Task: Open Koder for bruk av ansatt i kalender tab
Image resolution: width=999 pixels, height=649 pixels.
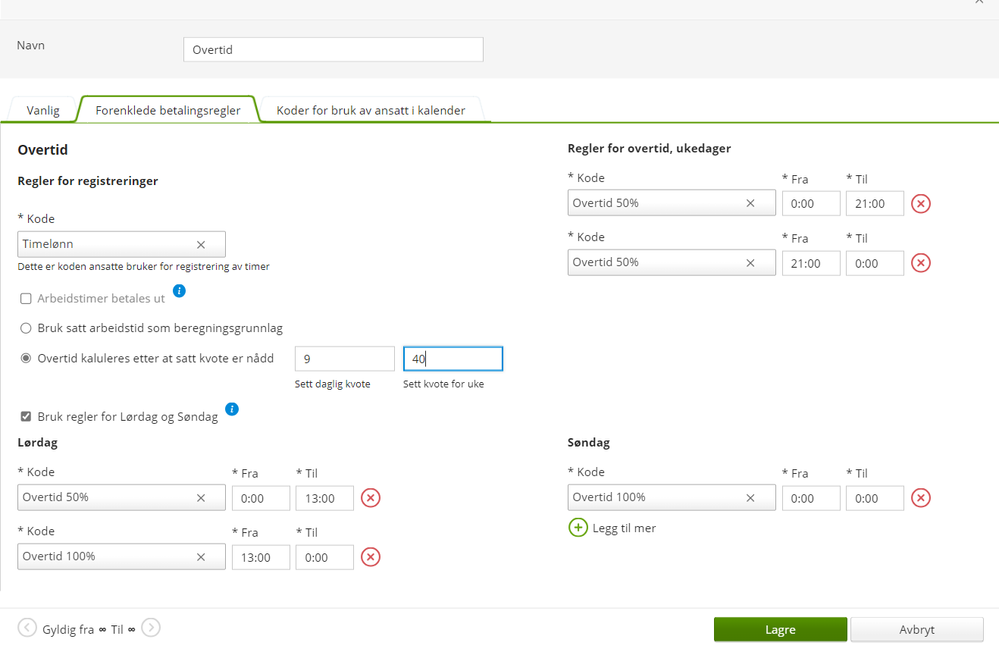Action: pyautogui.click(x=371, y=110)
